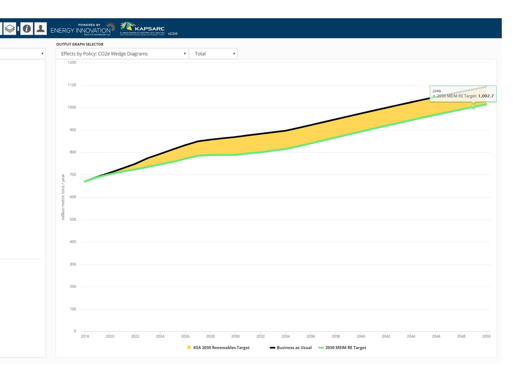Viewport: 519px width, 380px height.
Task: Click the version number beside KAPSARC logo
Action: [173, 34]
